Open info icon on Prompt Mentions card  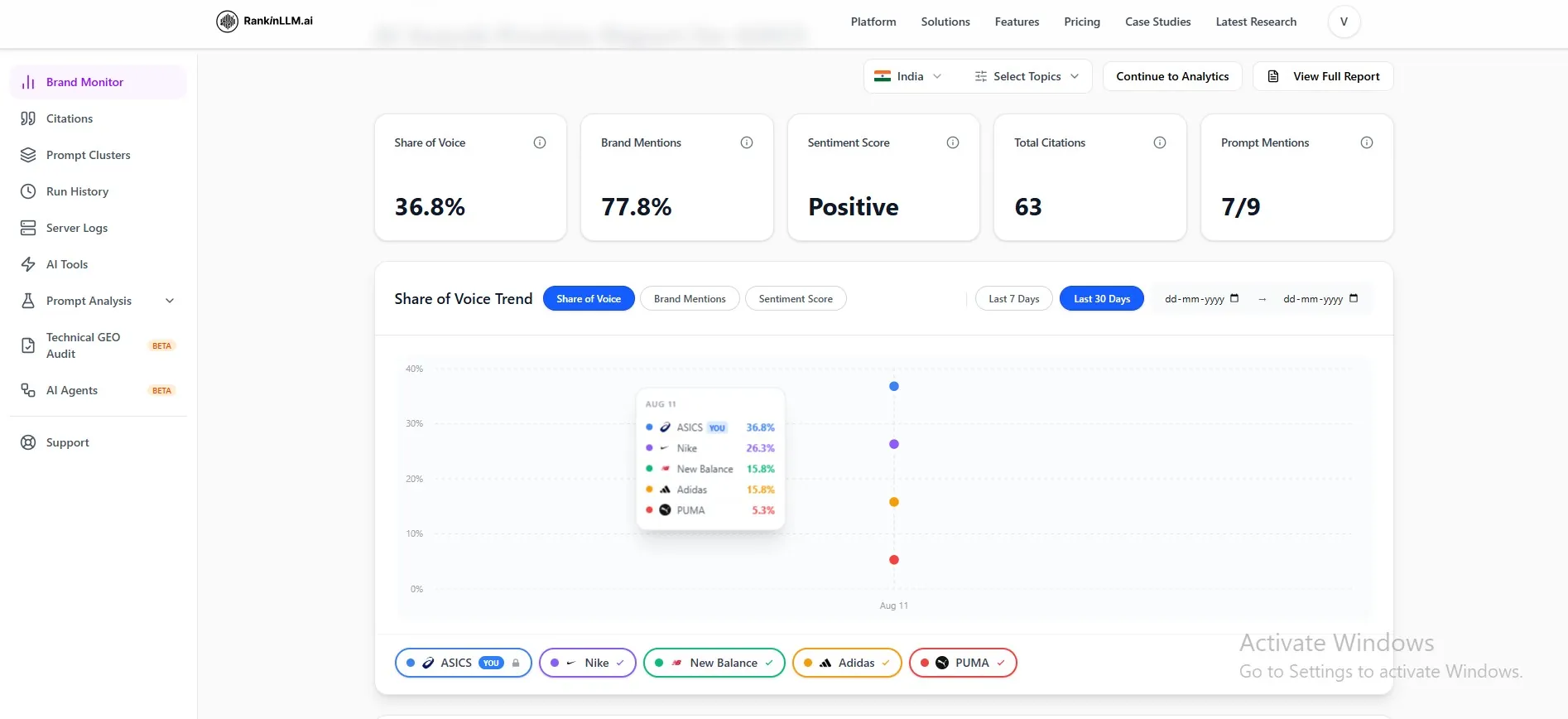pyautogui.click(x=1367, y=142)
